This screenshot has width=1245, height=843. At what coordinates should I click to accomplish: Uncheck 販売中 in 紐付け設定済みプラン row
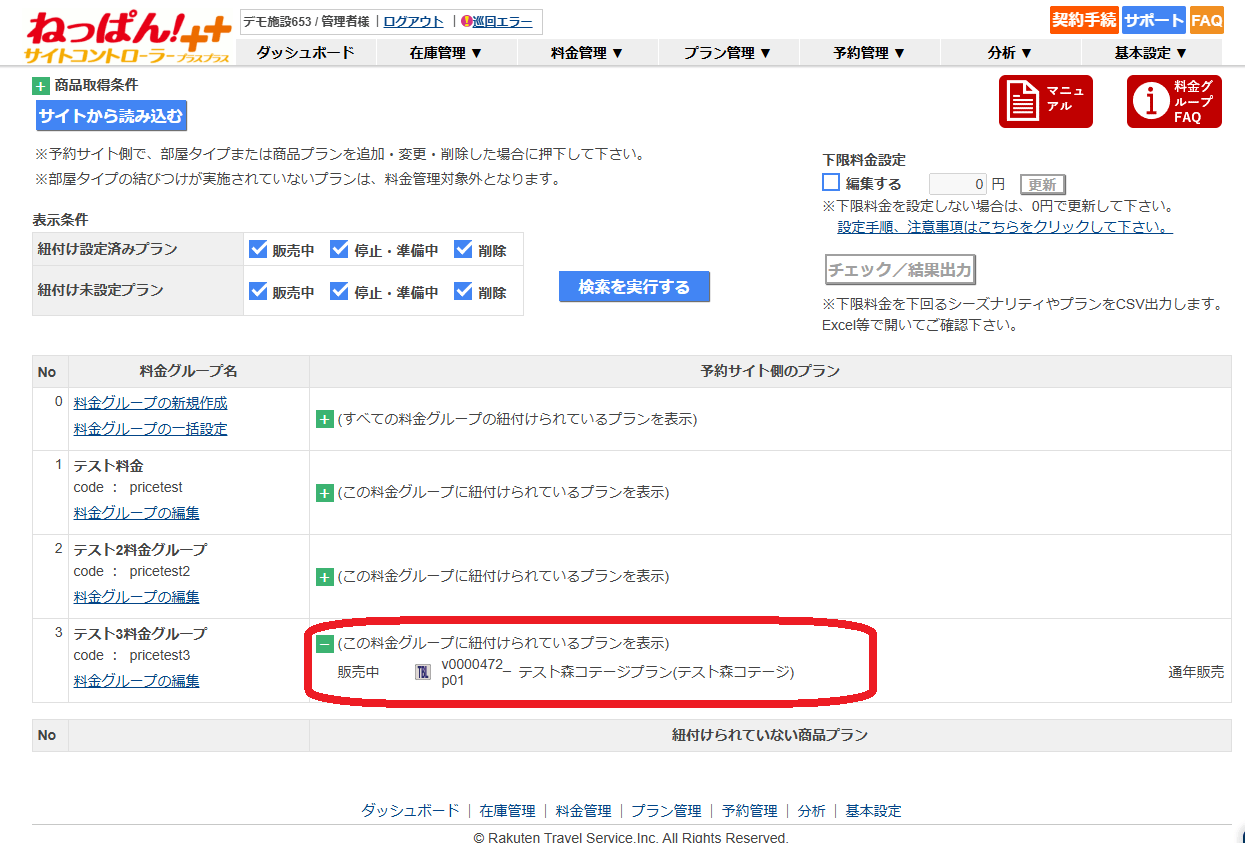[x=258, y=250]
